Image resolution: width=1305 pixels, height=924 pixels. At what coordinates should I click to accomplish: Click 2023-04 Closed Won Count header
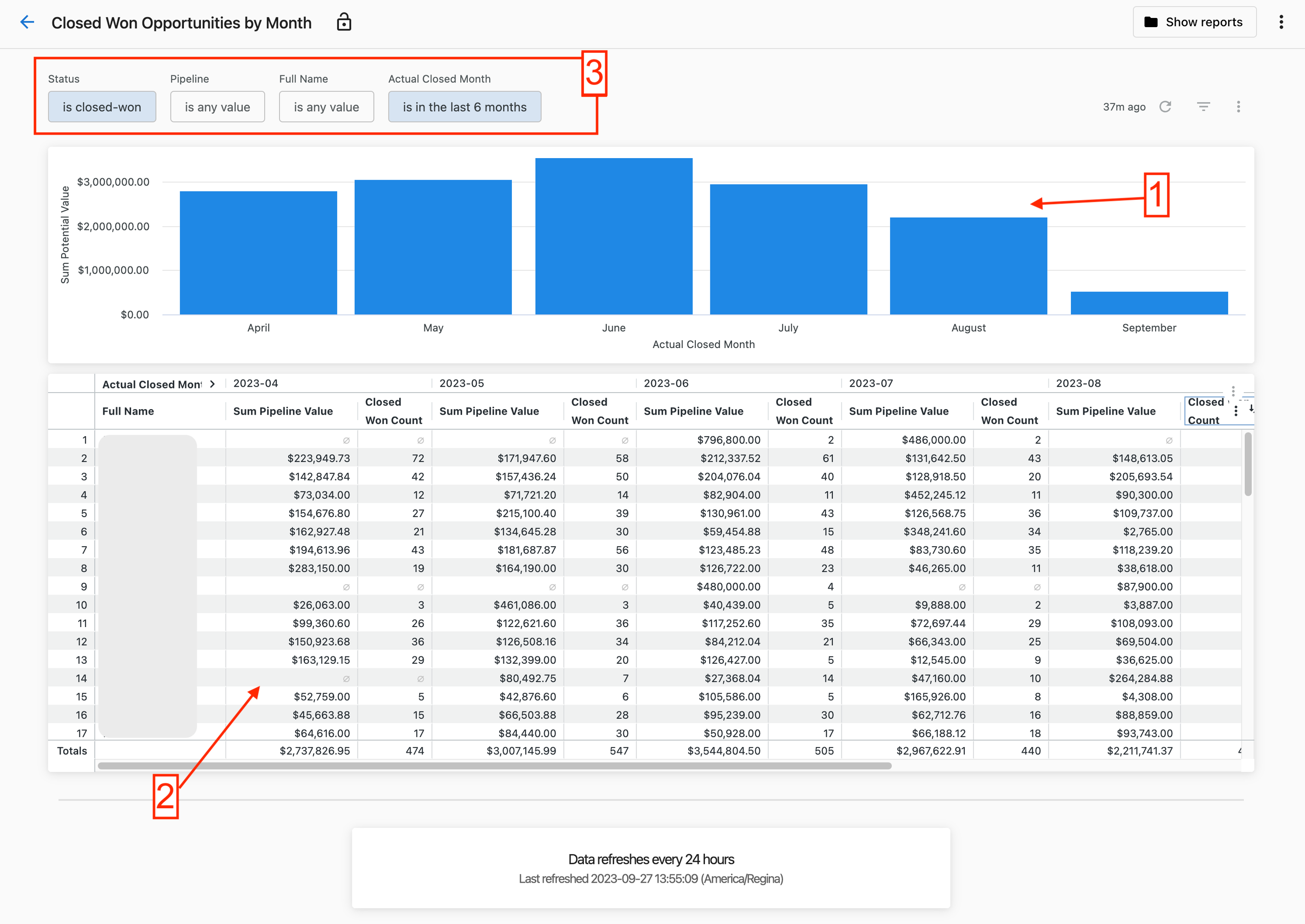click(x=393, y=411)
